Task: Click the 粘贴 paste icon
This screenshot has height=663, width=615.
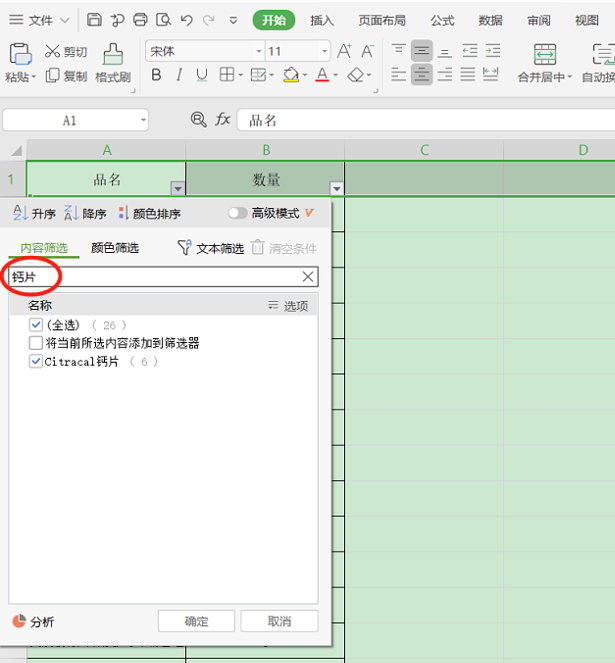Action: coord(20,54)
